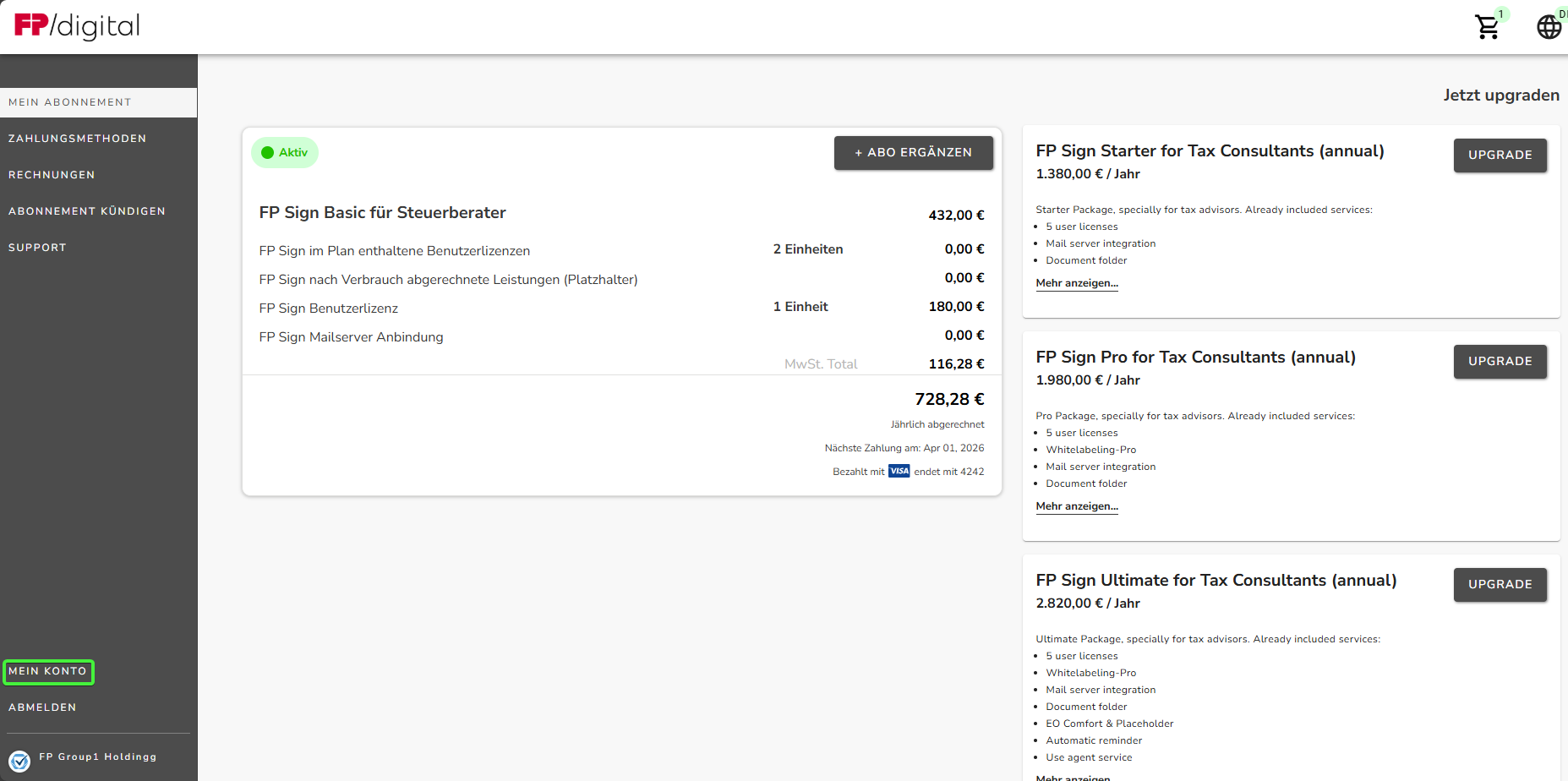The image size is (1568, 781).
Task: Click the green Aktiv status badge
Action: click(285, 153)
